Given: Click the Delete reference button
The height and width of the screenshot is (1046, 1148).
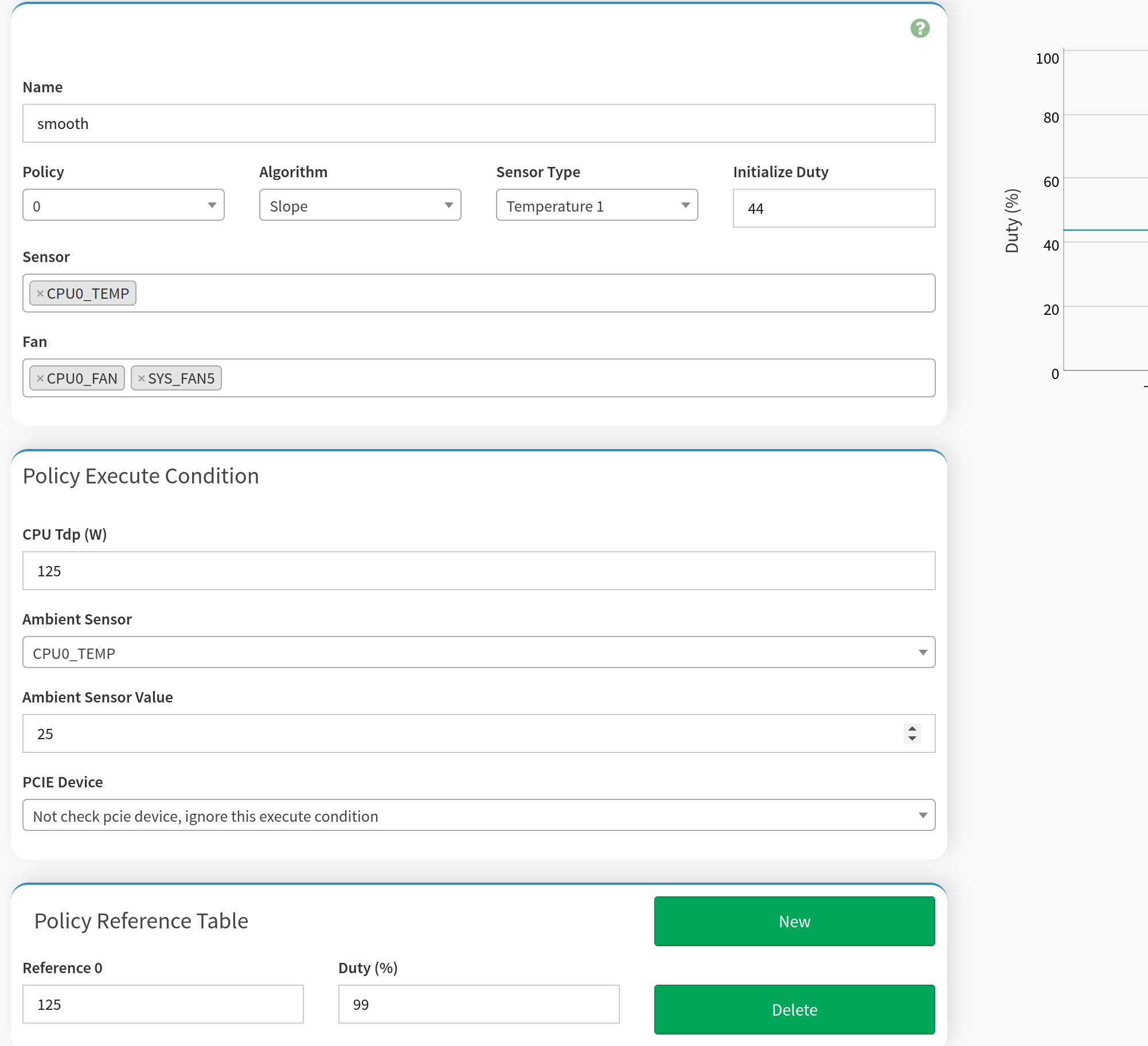Looking at the screenshot, I should click(794, 1009).
